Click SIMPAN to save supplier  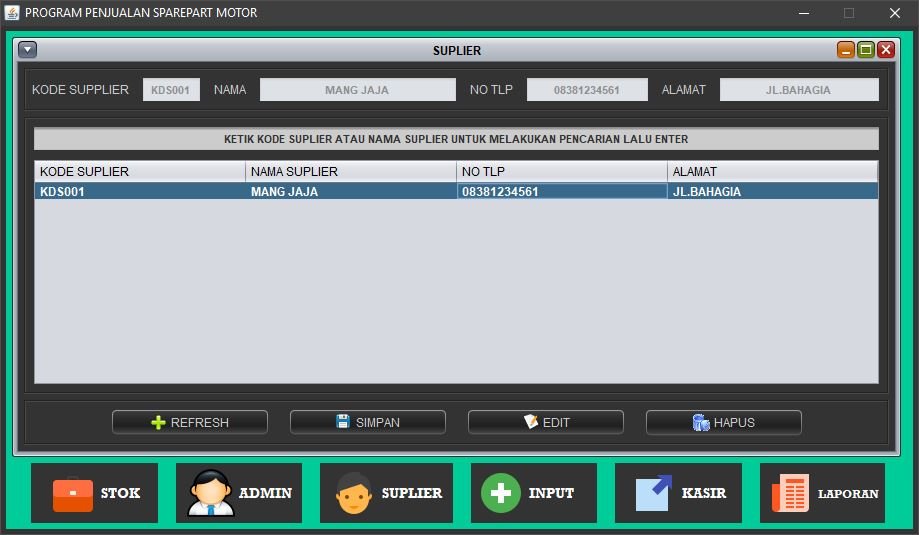point(367,422)
